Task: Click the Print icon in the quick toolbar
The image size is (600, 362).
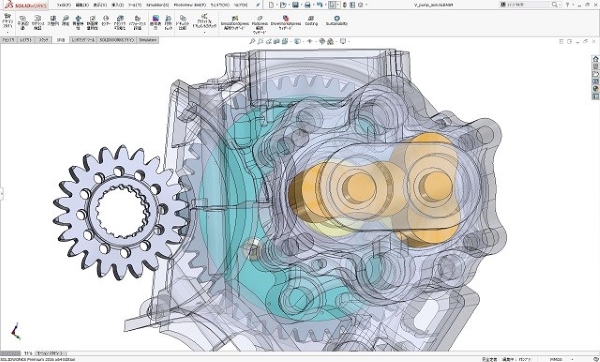Action: click(307, 5)
